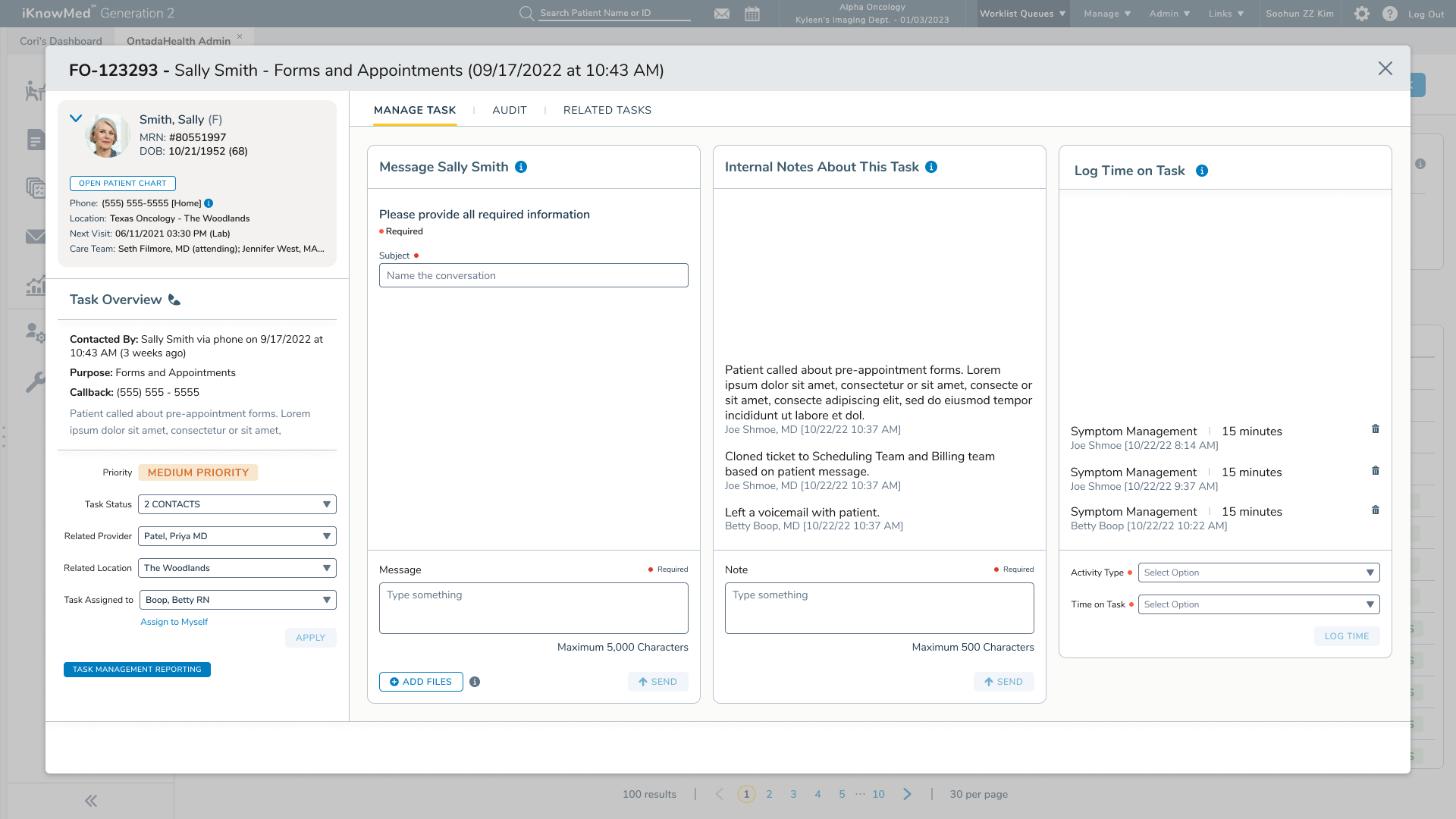Click the OPEN PATIENT CHART button
The width and height of the screenshot is (1456, 819).
(122, 183)
